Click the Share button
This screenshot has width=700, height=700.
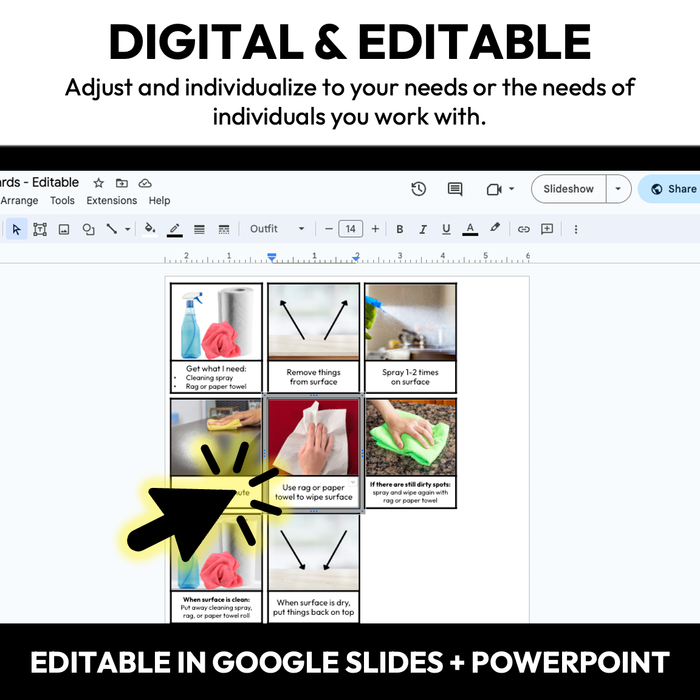(x=672, y=189)
